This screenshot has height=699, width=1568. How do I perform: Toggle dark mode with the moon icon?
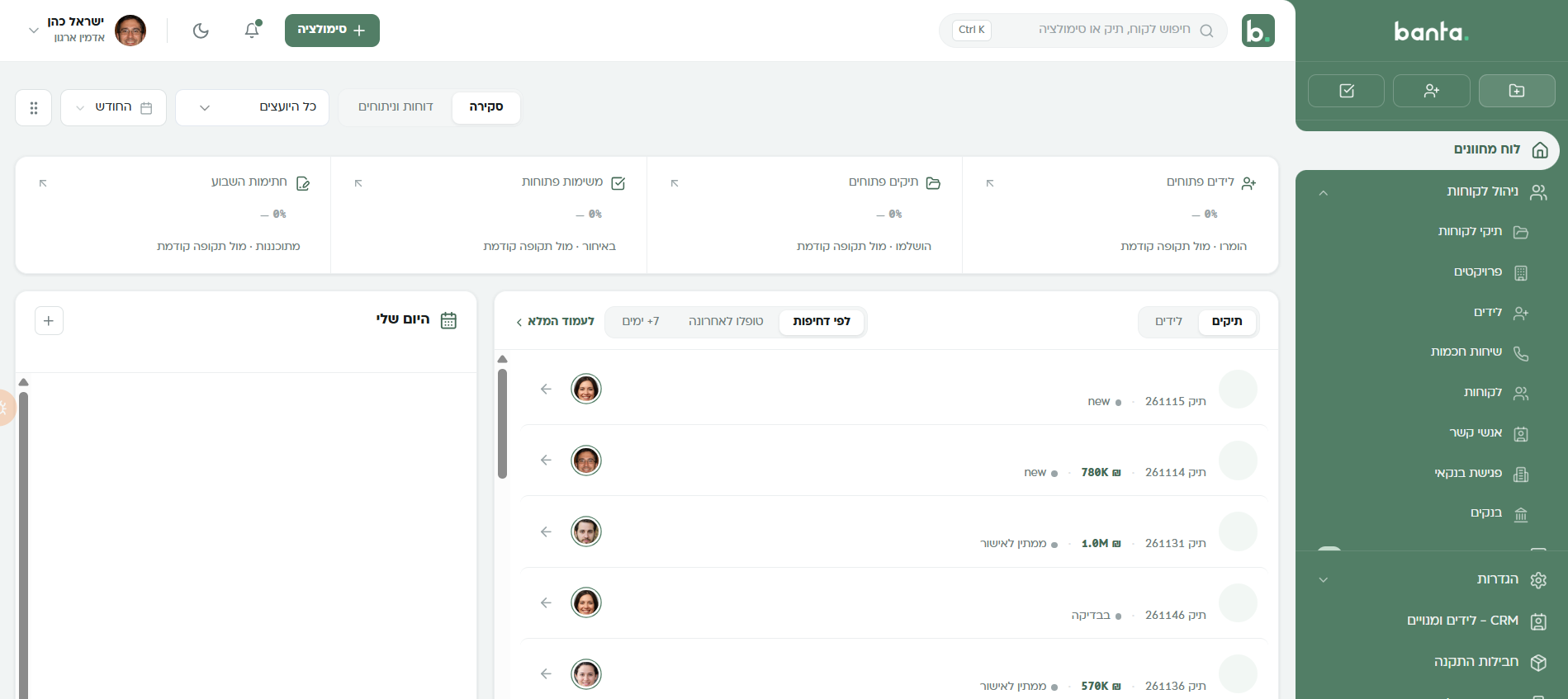[x=201, y=31]
